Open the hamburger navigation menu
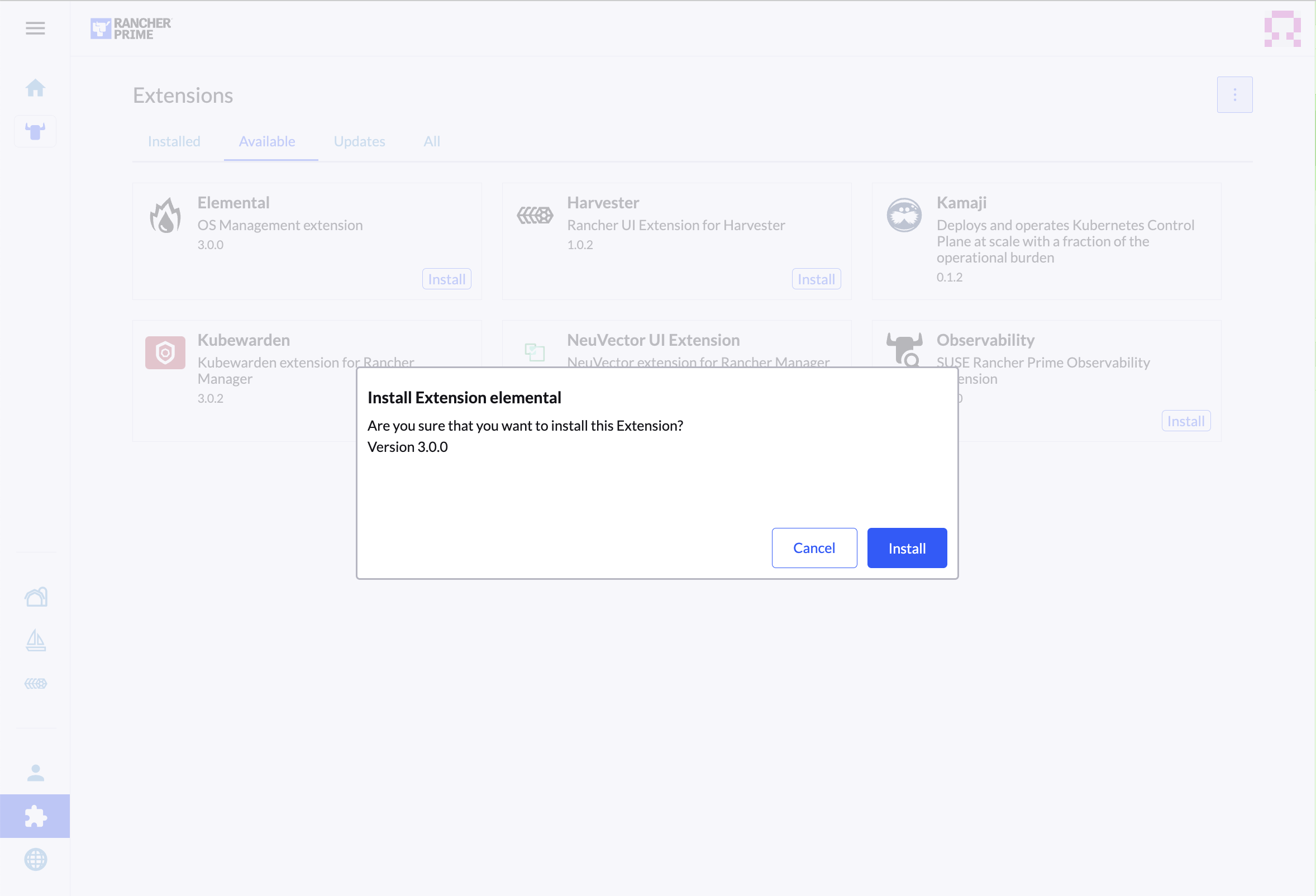The width and height of the screenshot is (1316, 896). coord(35,28)
